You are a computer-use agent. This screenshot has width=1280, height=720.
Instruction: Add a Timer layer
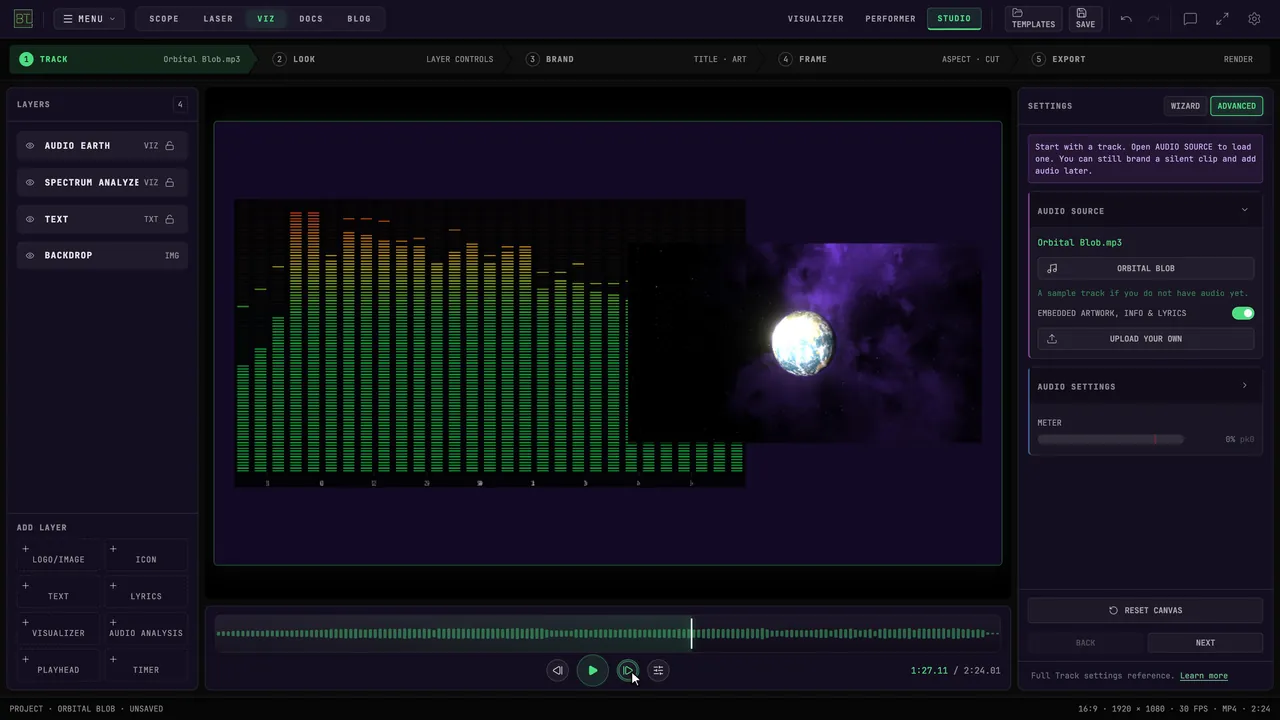(x=146, y=665)
